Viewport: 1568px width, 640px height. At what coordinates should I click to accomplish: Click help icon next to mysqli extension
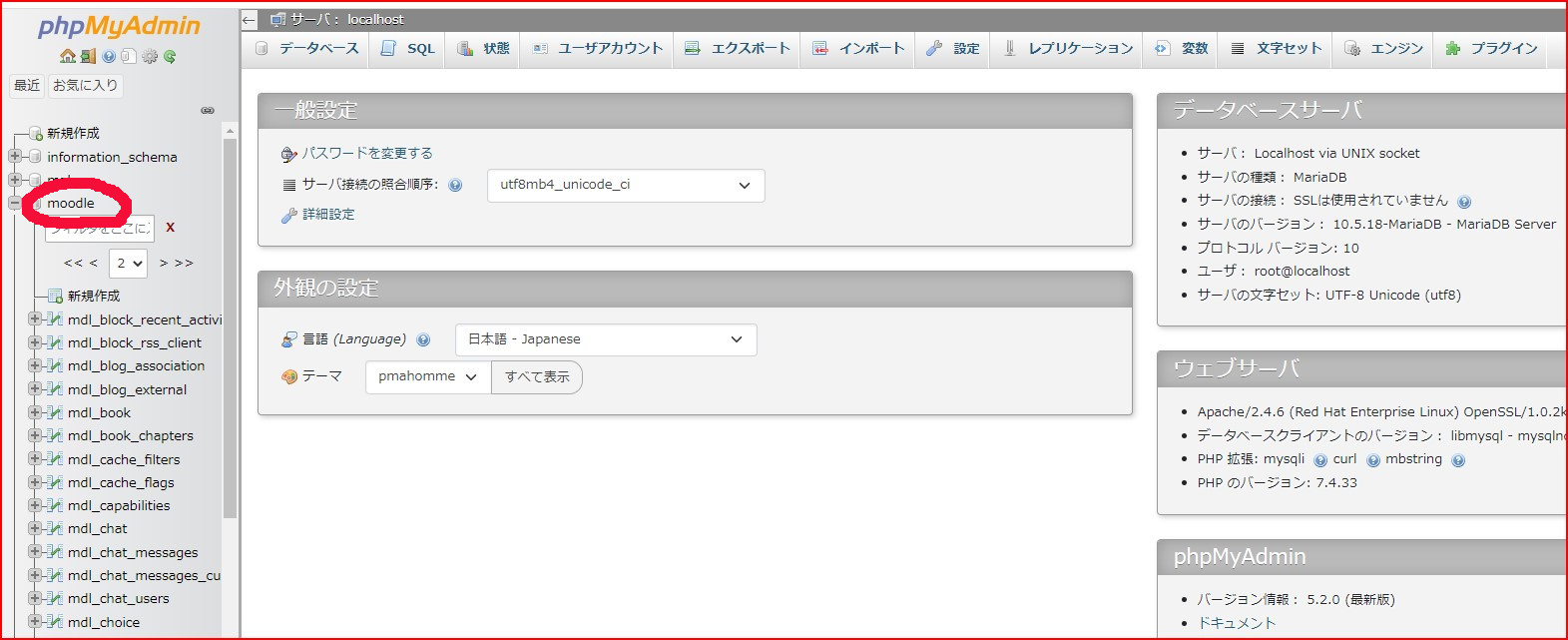1320,460
